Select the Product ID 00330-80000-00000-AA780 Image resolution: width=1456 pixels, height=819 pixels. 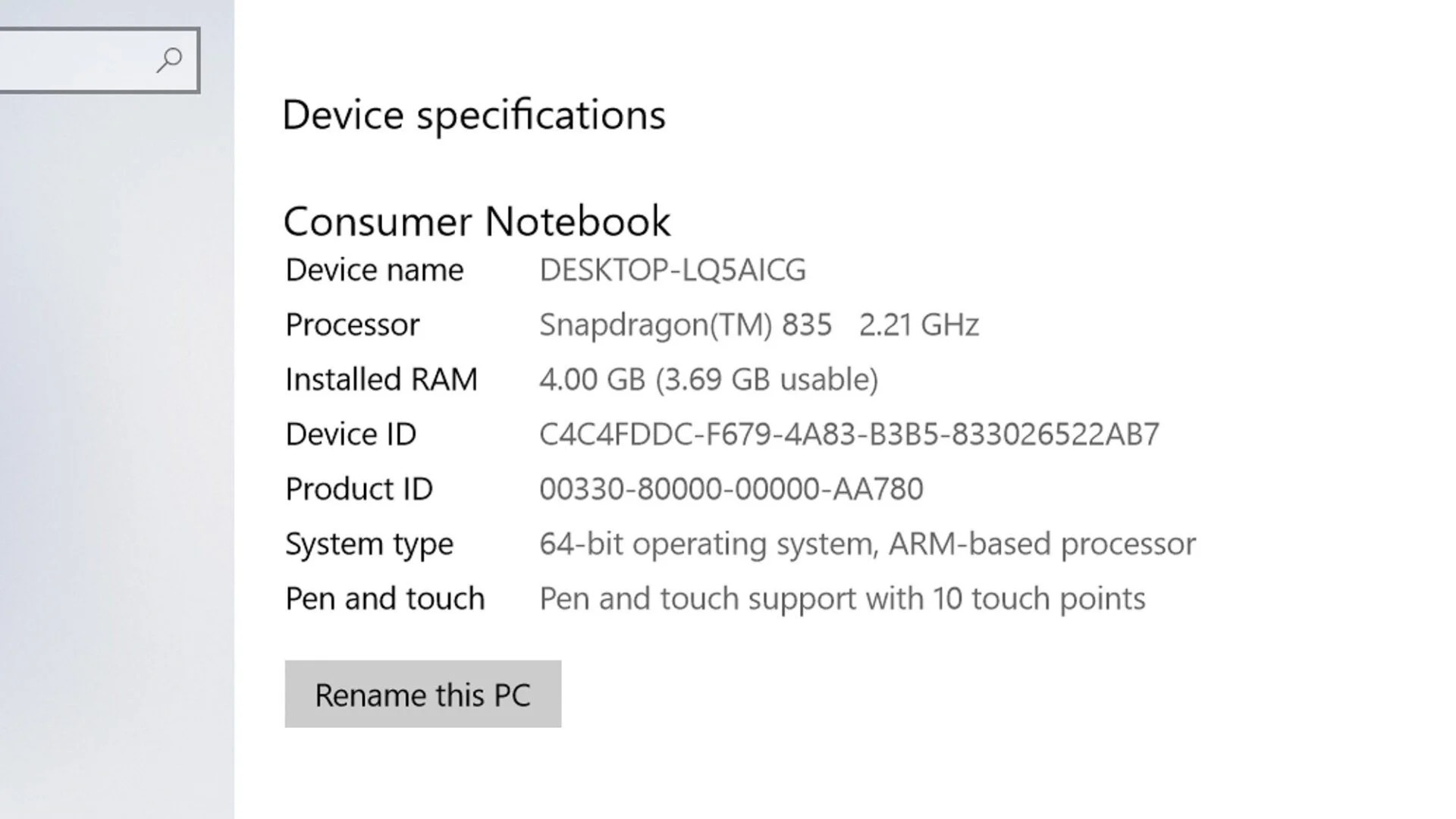coord(730,488)
